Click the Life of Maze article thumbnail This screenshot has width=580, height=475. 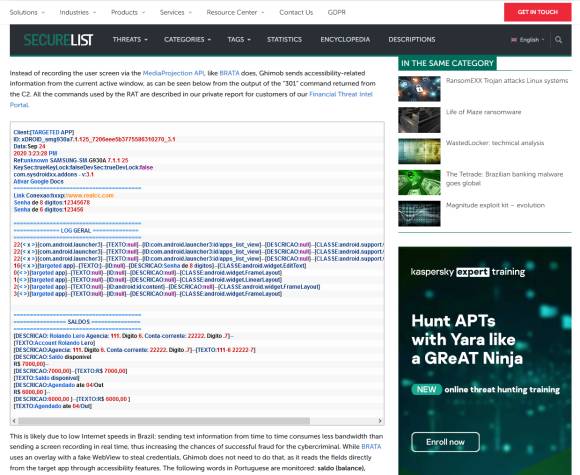(x=419, y=120)
